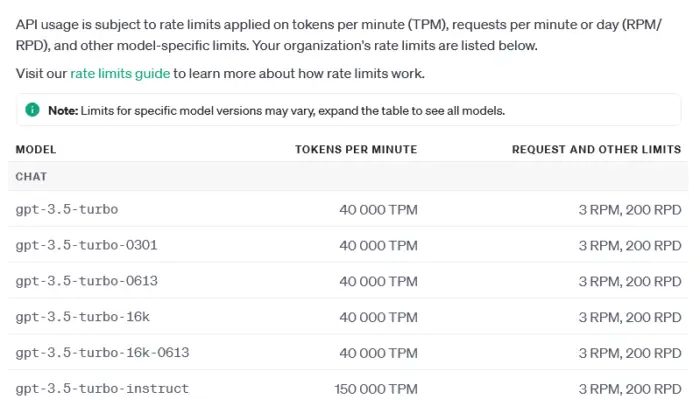Viewport: 700px width, 400px height.
Task: Select the gpt-3.5-turbo-instruct model name
Action: coord(103,388)
